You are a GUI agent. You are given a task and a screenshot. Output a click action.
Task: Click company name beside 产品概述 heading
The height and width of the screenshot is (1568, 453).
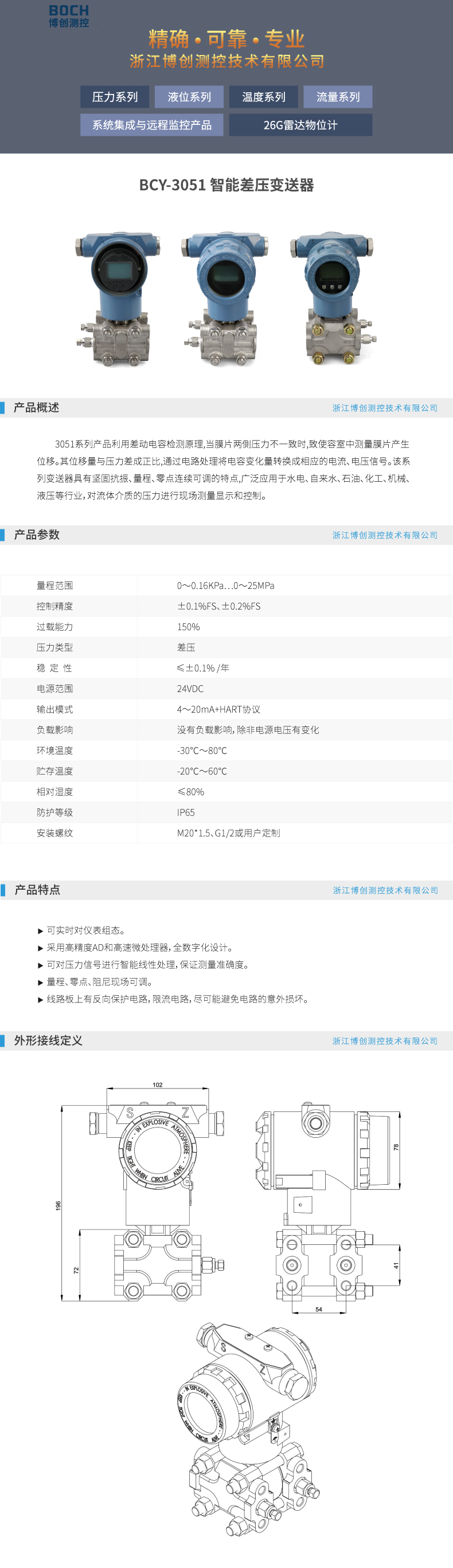pyautogui.click(x=385, y=408)
